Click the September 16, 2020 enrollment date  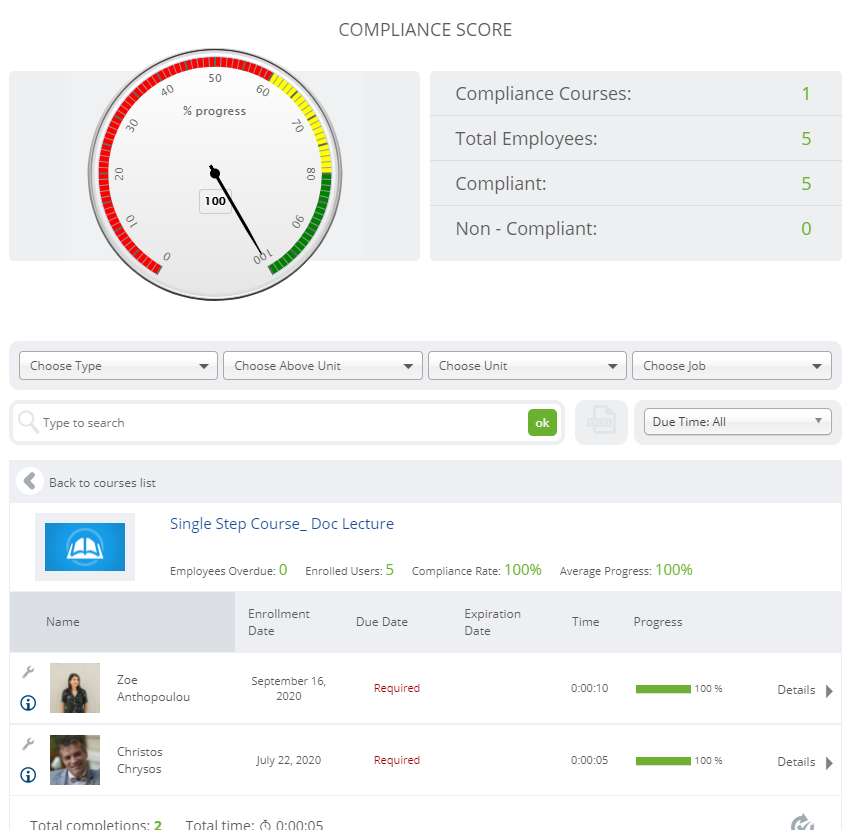(x=289, y=688)
